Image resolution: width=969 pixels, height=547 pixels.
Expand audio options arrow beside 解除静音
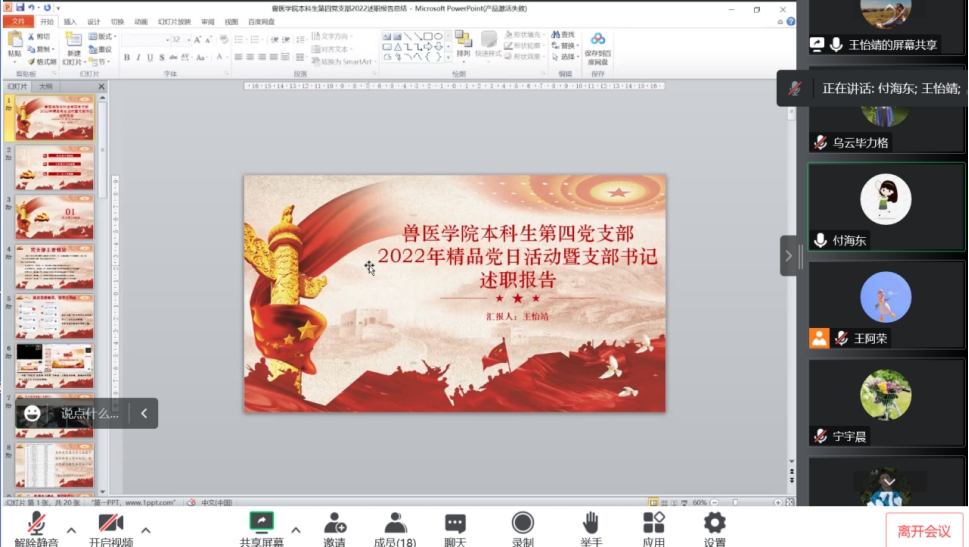(x=71, y=530)
